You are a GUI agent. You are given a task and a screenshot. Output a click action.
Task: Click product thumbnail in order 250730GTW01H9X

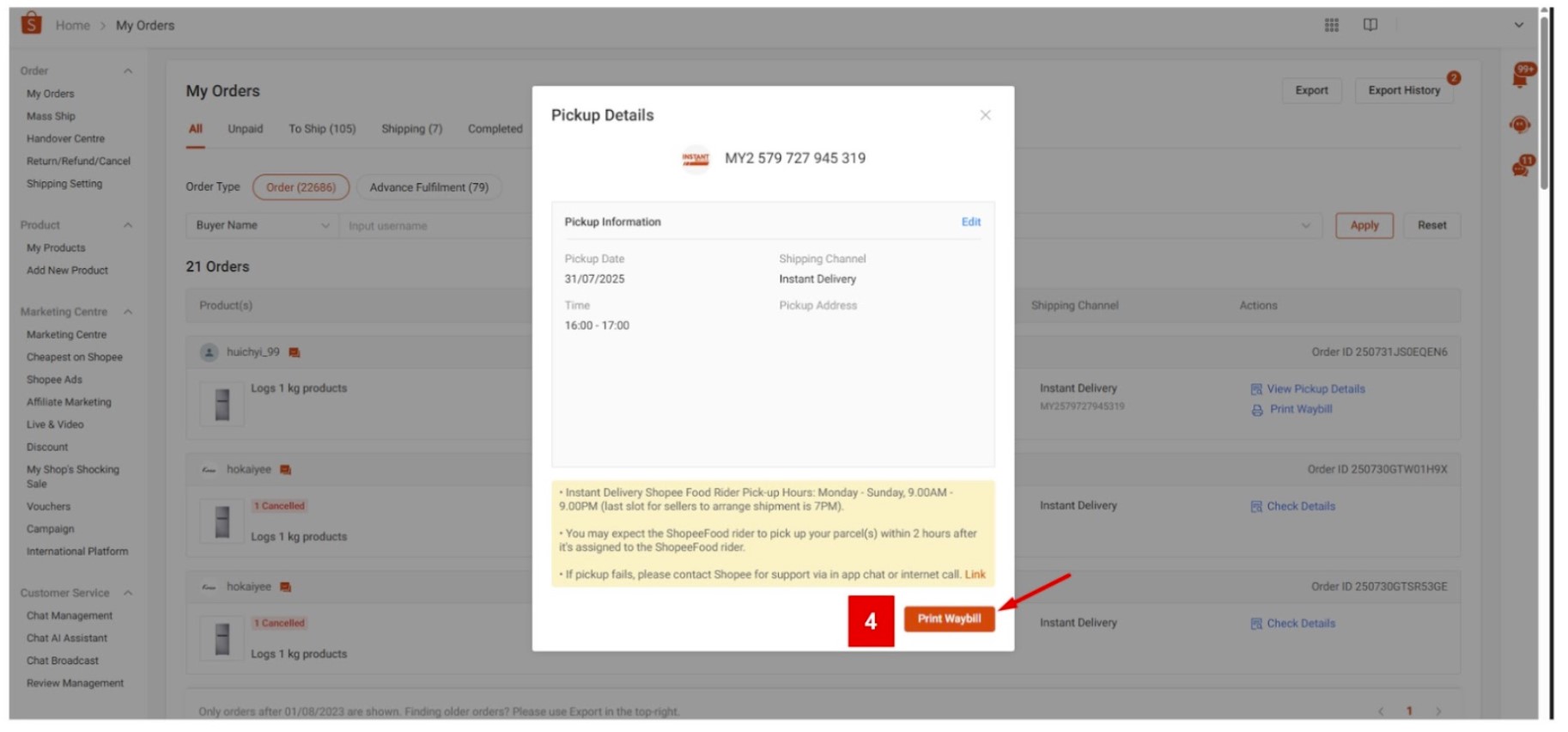pyautogui.click(x=222, y=522)
